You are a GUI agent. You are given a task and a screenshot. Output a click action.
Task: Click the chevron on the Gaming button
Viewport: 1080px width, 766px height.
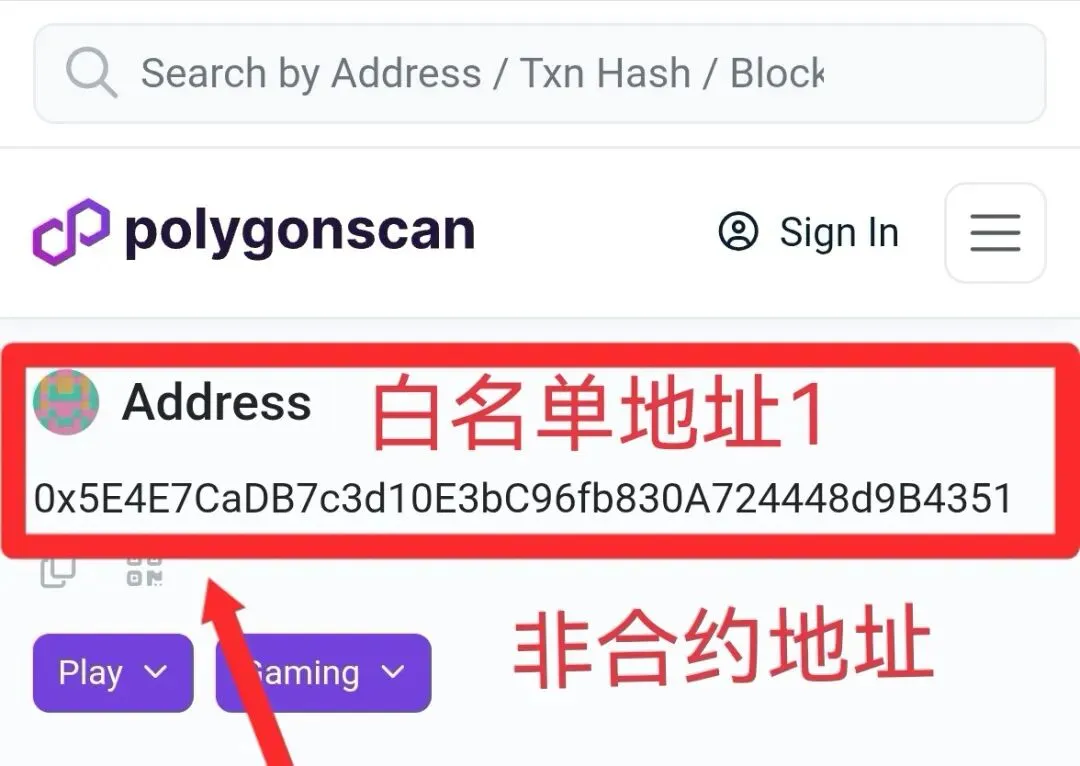(393, 672)
